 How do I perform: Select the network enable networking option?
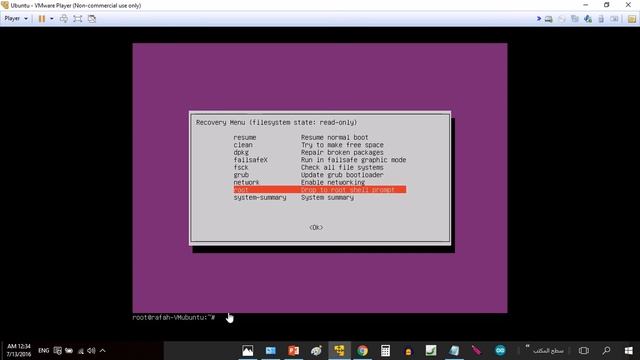point(320,182)
